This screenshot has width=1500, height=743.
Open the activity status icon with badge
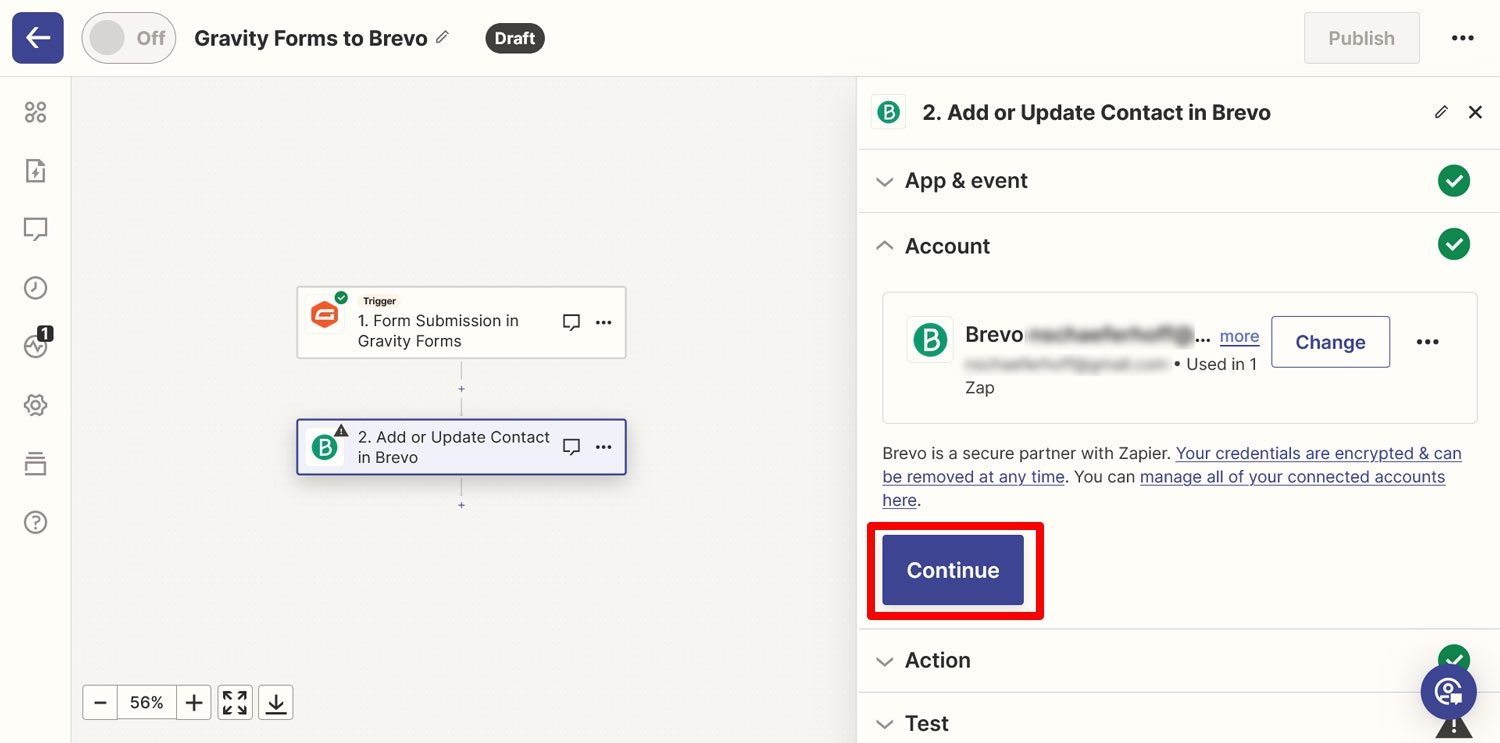36,345
